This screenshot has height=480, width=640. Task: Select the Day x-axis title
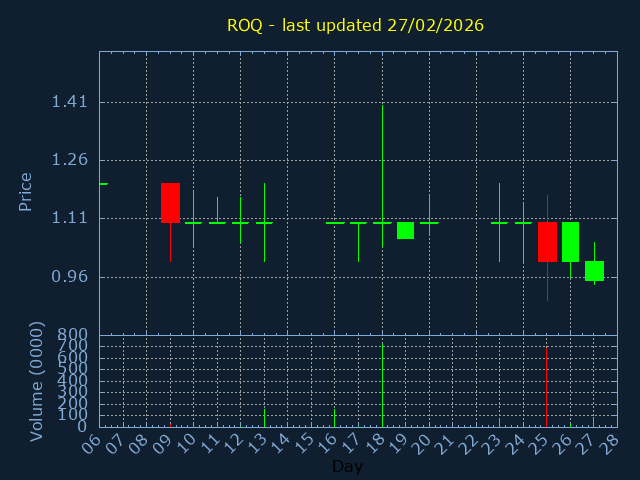(347, 466)
